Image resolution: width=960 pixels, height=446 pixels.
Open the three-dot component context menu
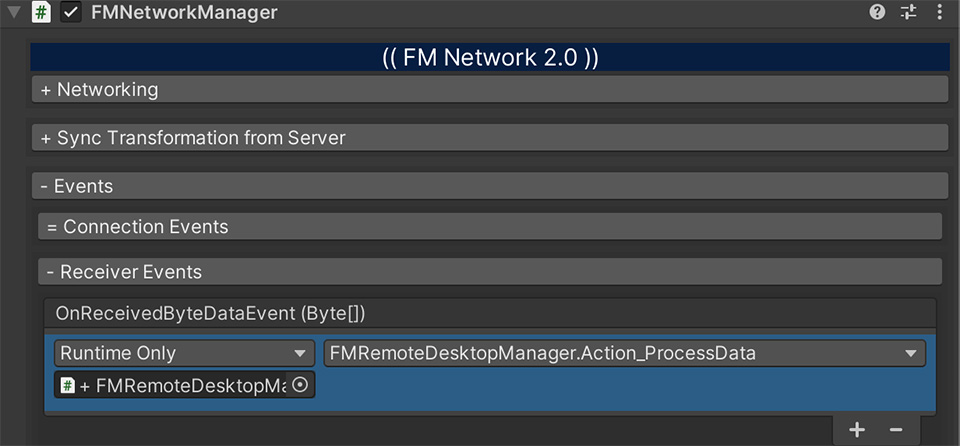tap(940, 12)
